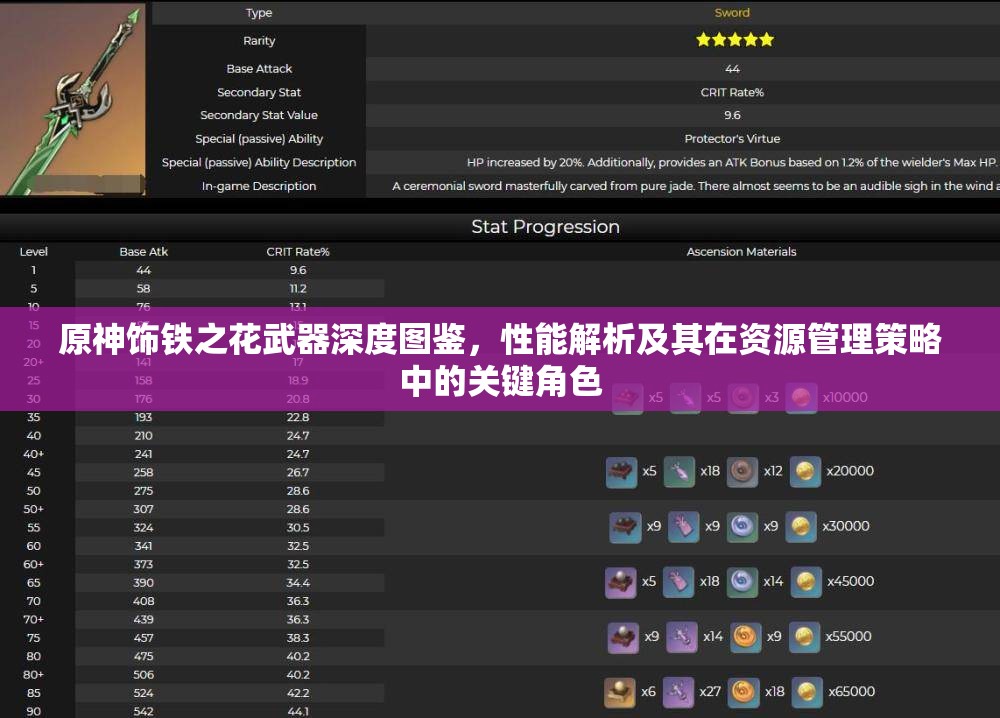Click the Ascension Materials column header

point(741,251)
